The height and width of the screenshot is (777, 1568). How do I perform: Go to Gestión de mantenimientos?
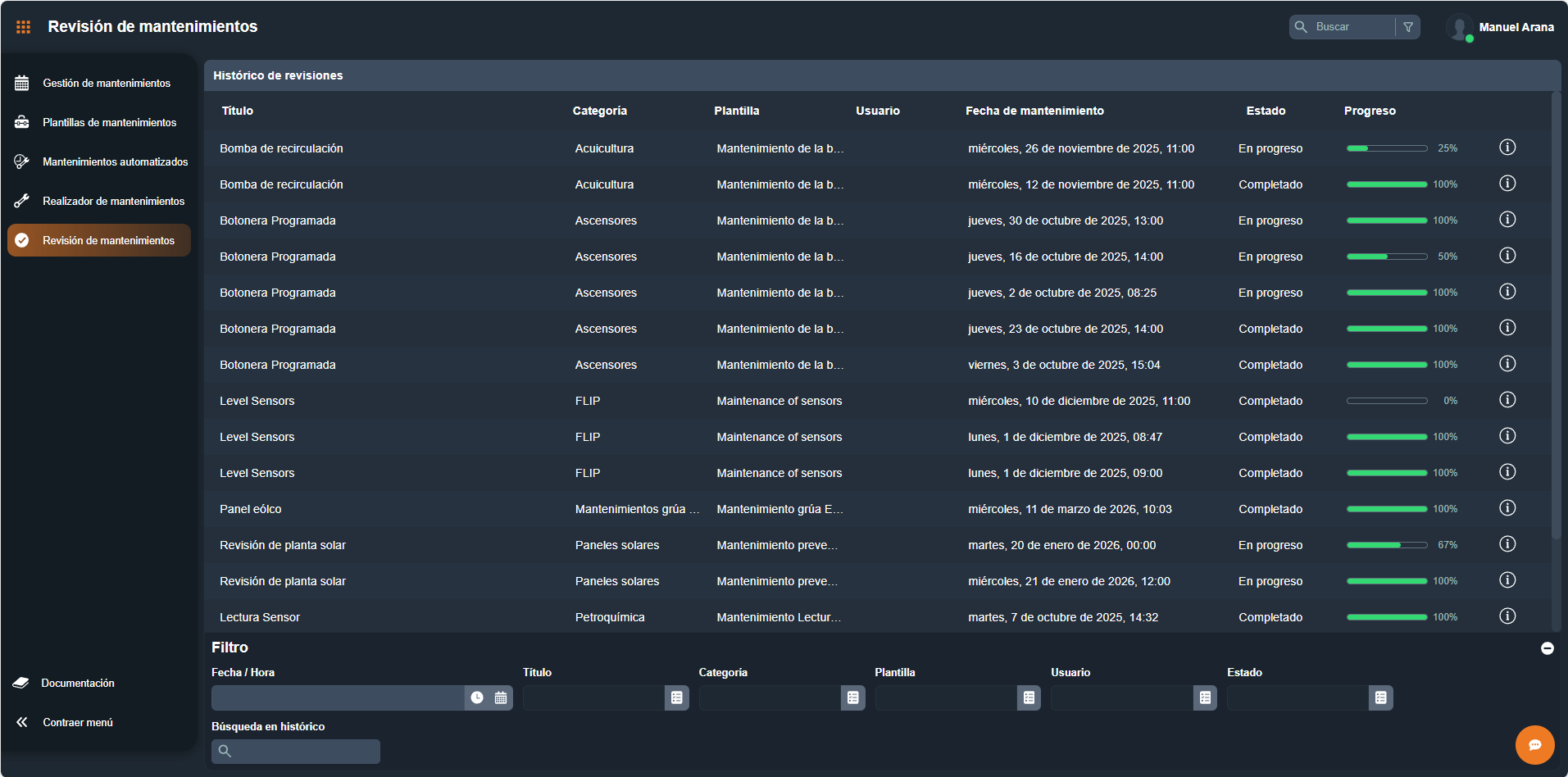[107, 83]
